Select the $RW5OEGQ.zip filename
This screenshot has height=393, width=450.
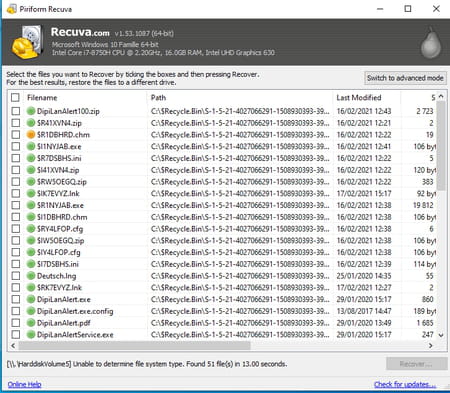click(62, 182)
